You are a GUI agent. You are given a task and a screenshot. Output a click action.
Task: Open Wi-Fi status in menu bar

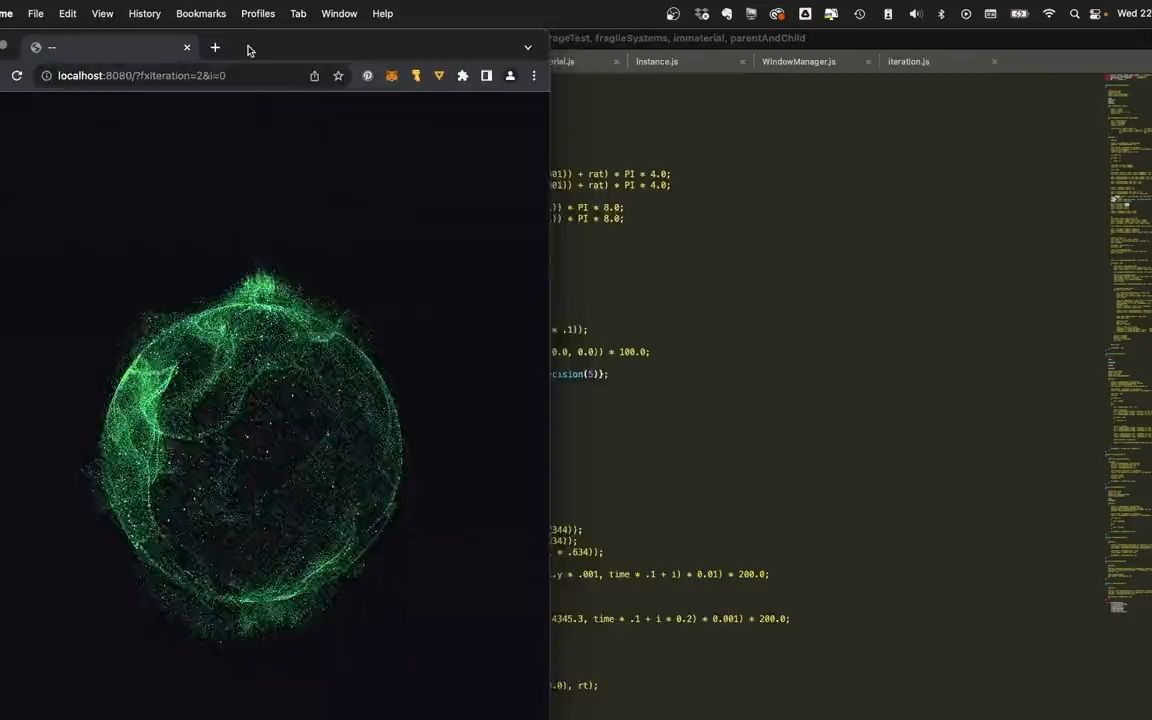pos(1049,13)
